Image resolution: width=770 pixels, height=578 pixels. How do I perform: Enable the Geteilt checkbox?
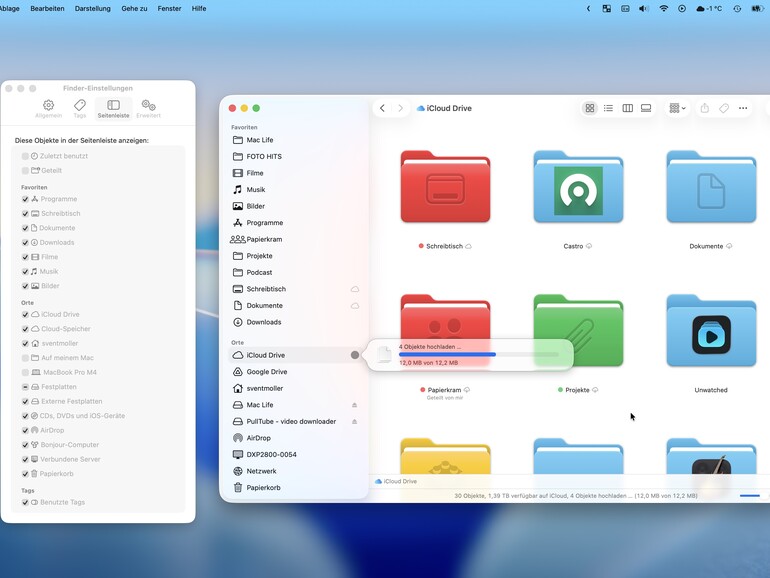tap(25, 170)
